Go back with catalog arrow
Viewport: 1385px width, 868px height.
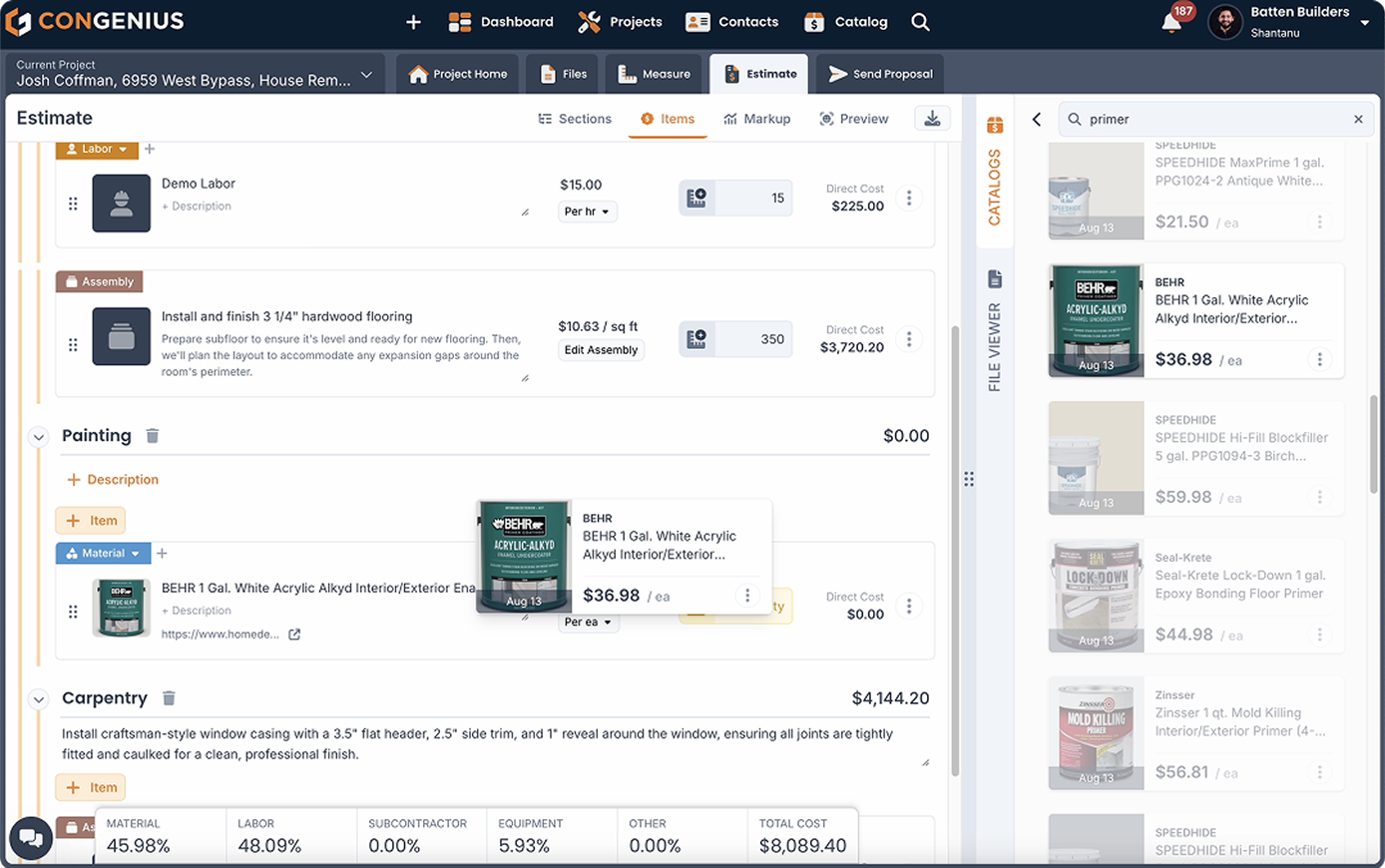(1037, 120)
